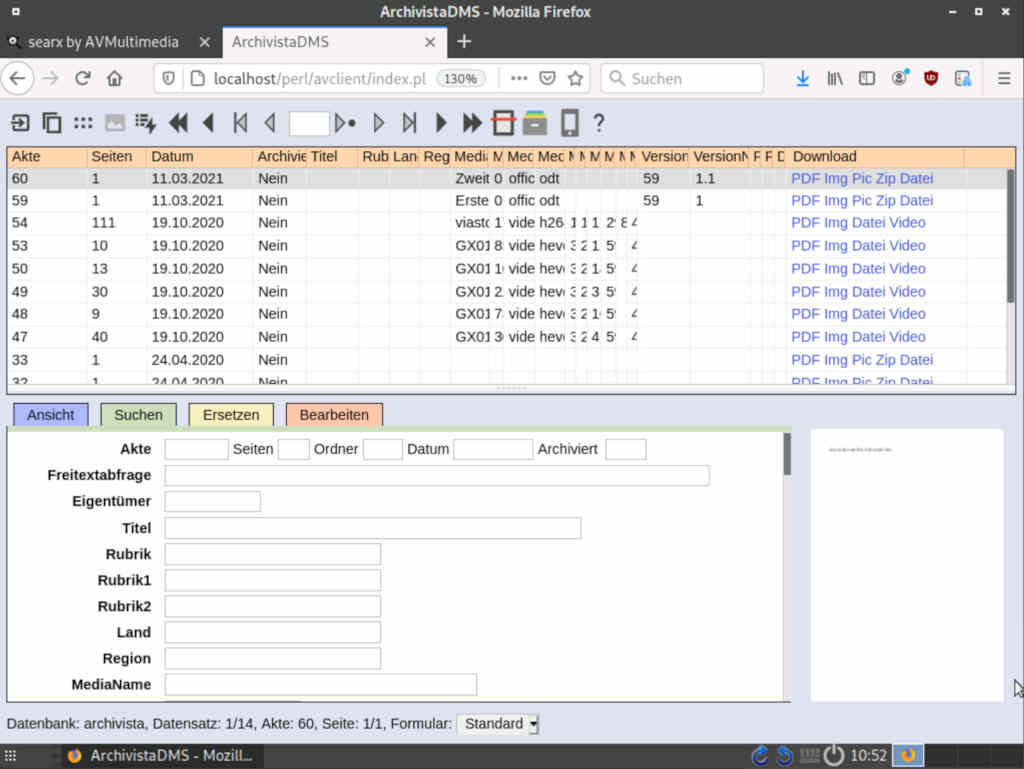Click the greyed image view icon

[115, 123]
